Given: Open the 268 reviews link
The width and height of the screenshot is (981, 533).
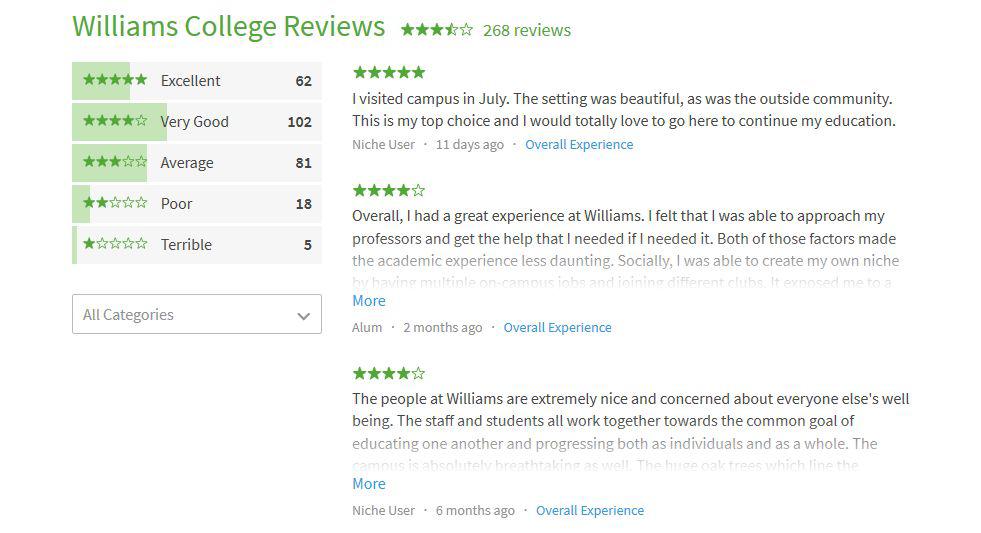Looking at the screenshot, I should (526, 30).
